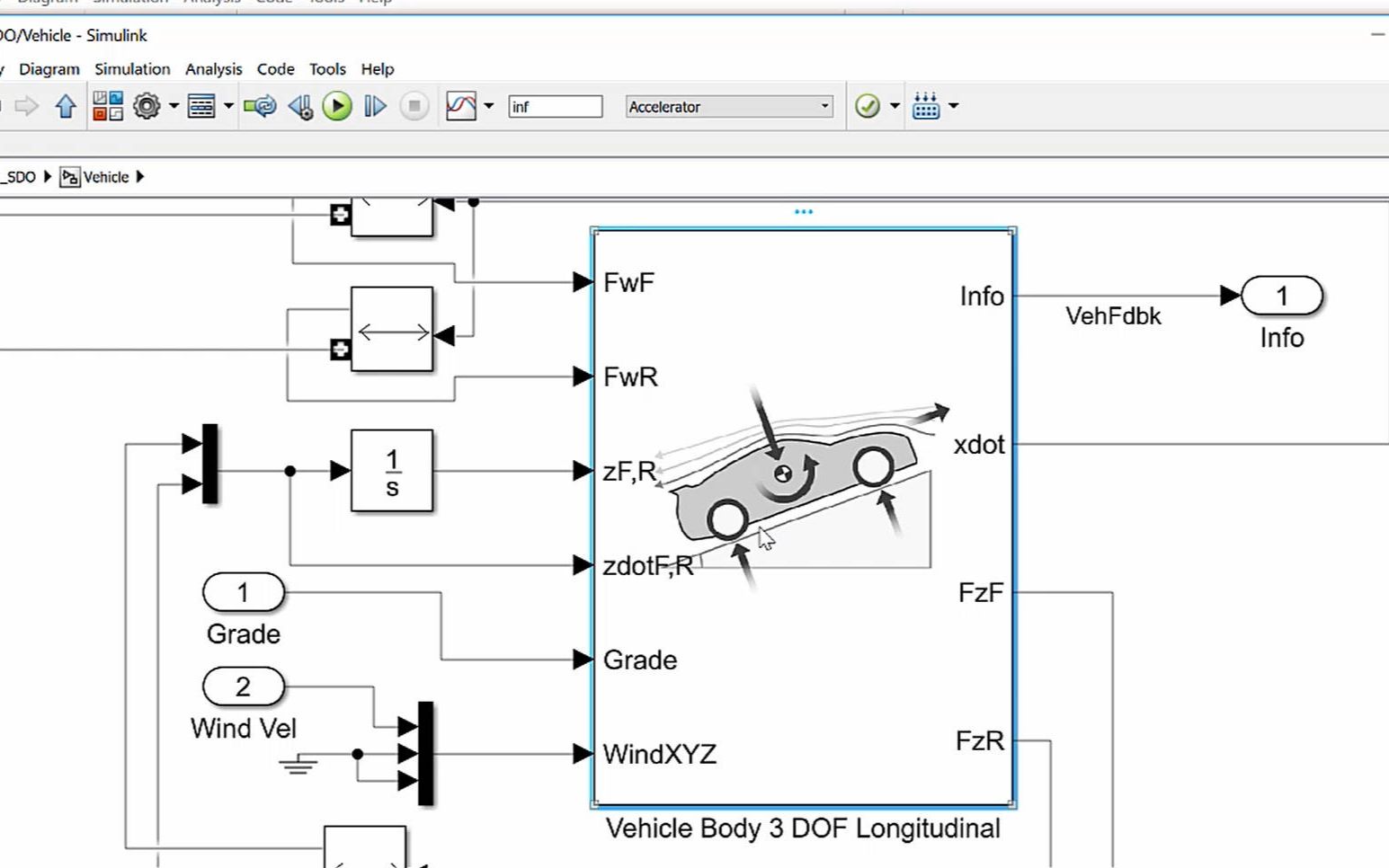Image resolution: width=1389 pixels, height=868 pixels.
Task: Open the Simulation Data Inspector icon
Action: [x=461, y=106]
